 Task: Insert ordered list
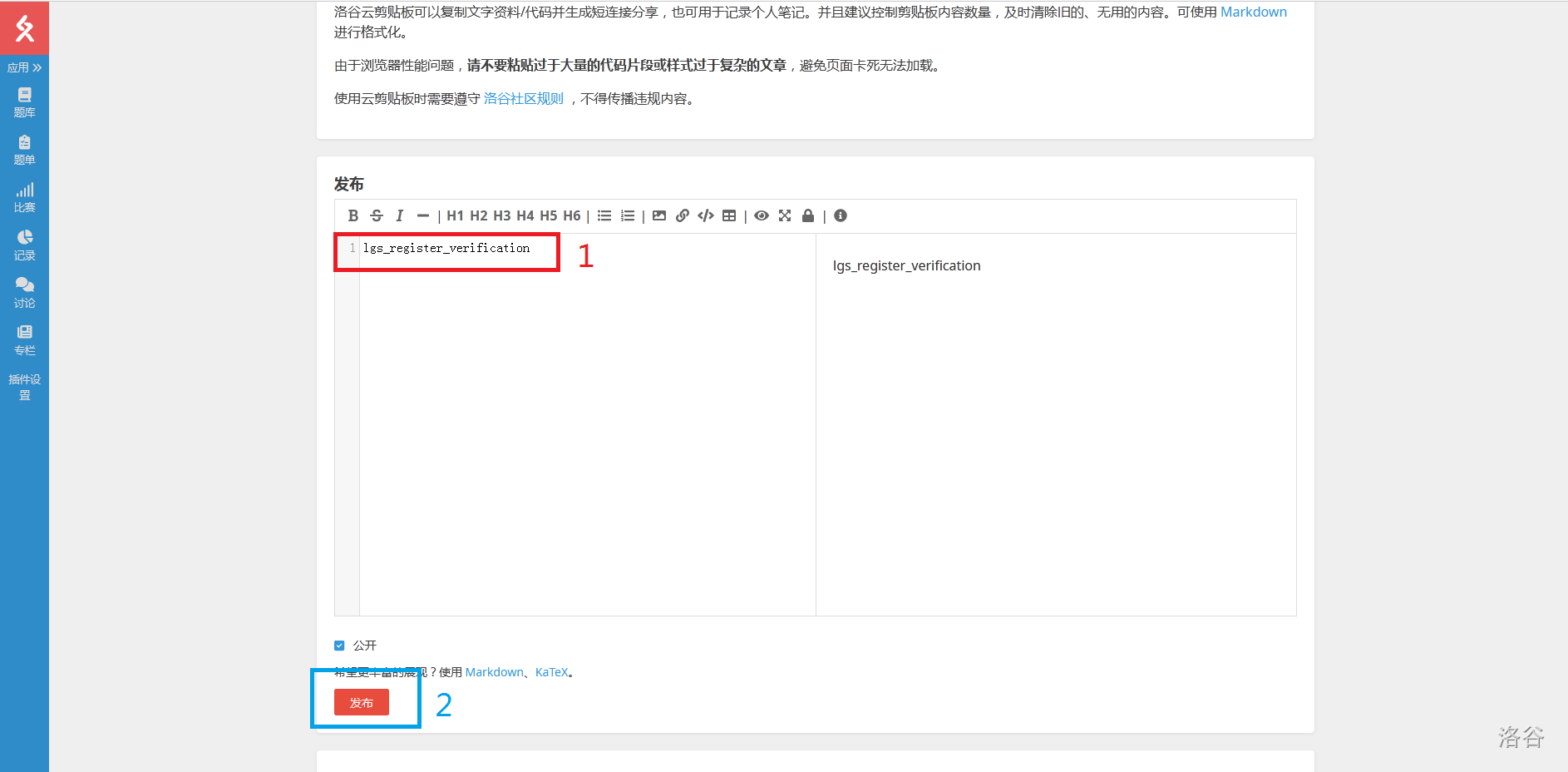coord(628,215)
